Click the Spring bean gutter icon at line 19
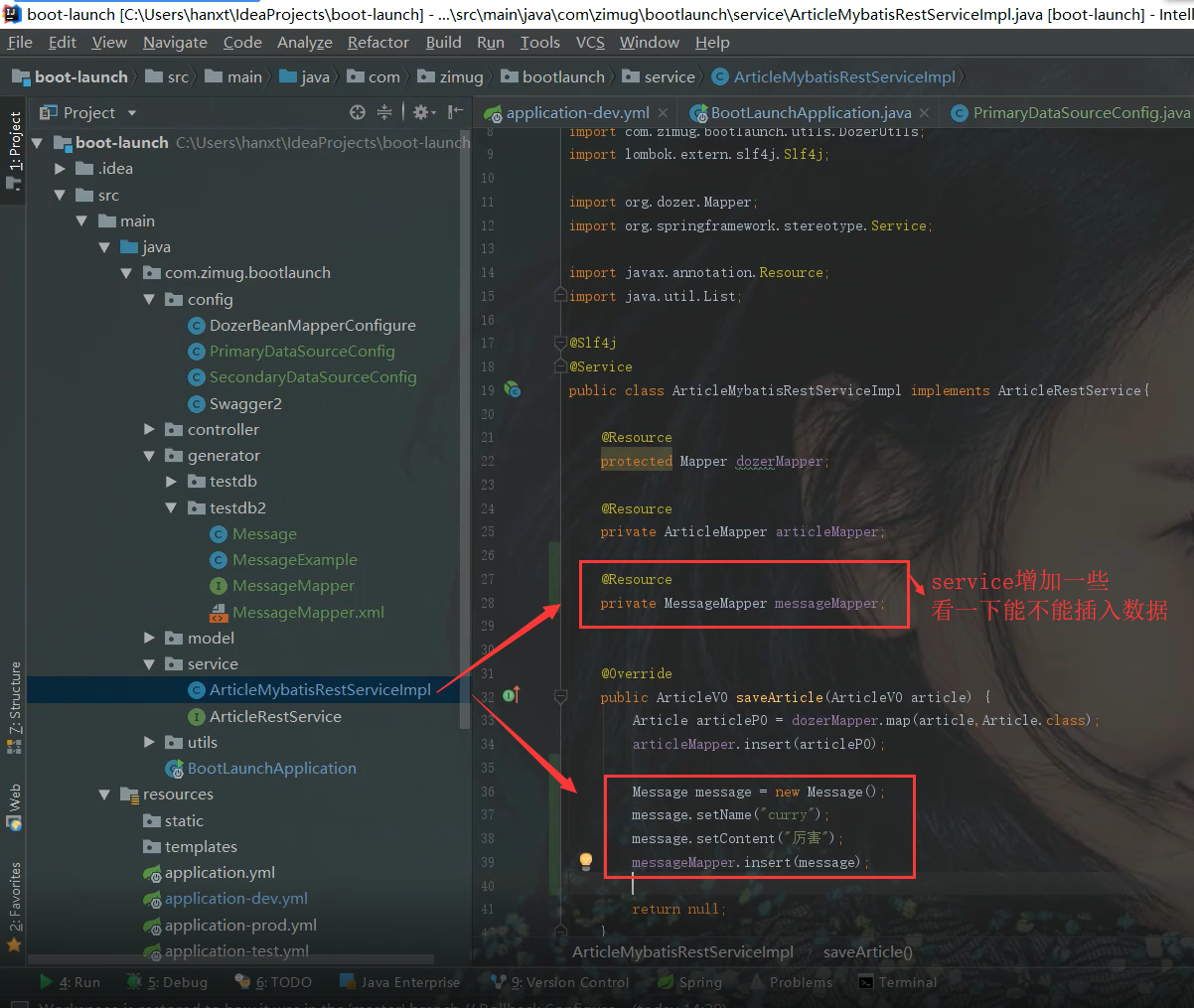The width and height of the screenshot is (1194, 1008). click(513, 389)
